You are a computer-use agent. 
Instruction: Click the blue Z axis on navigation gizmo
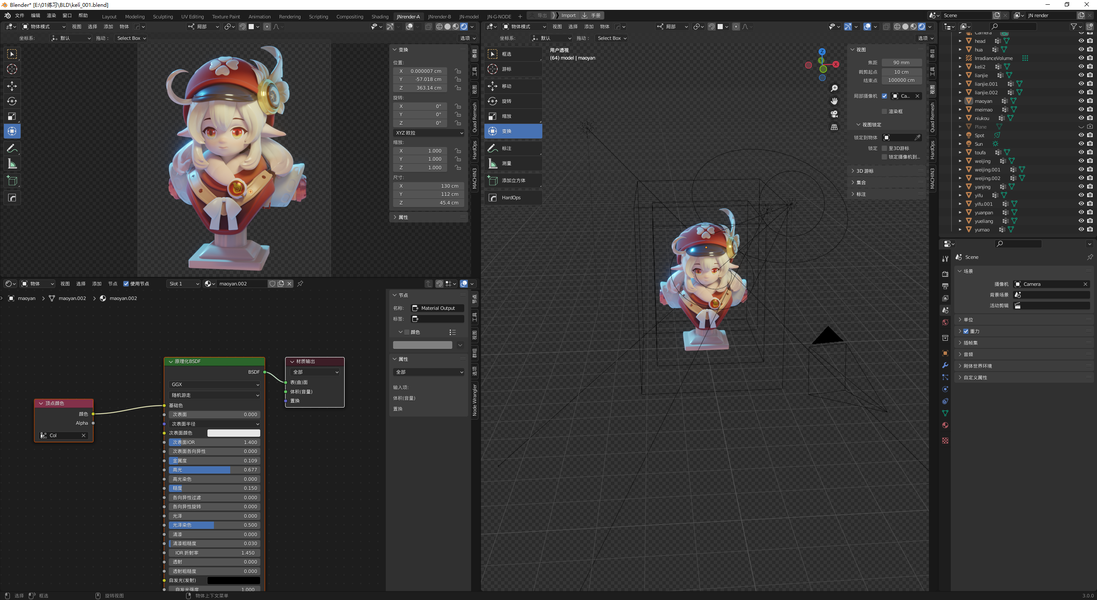pos(822,52)
